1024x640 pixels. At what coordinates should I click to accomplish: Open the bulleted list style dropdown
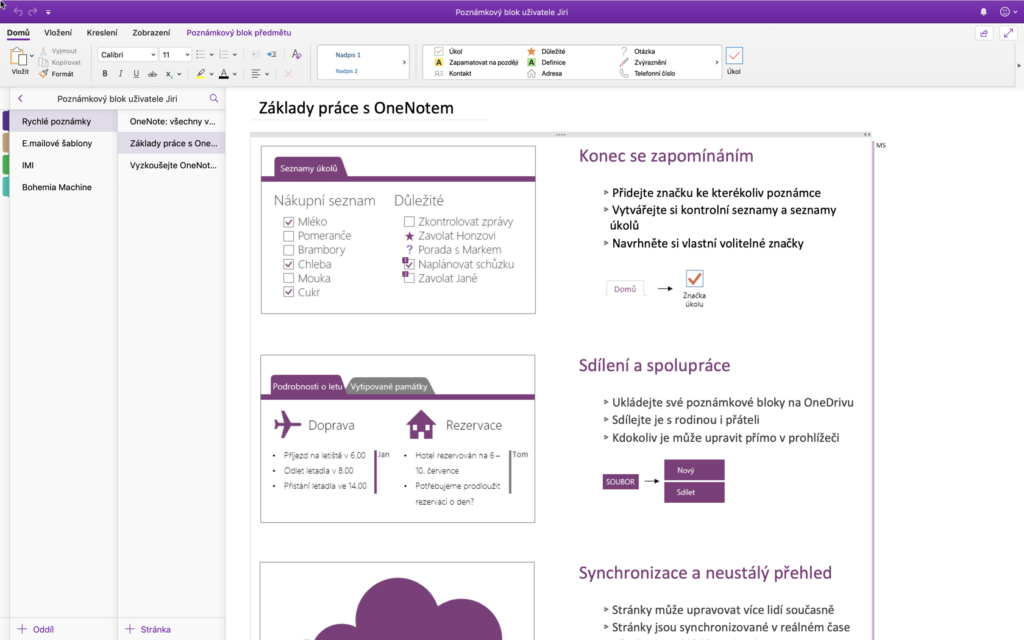(x=211, y=55)
